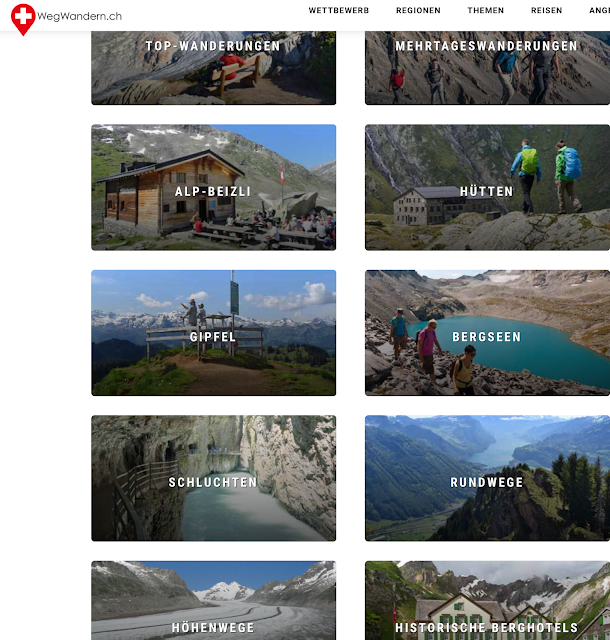Click the WegWandern.ch Swiss cross logo
This screenshot has height=640, width=610.
click(x=23, y=19)
